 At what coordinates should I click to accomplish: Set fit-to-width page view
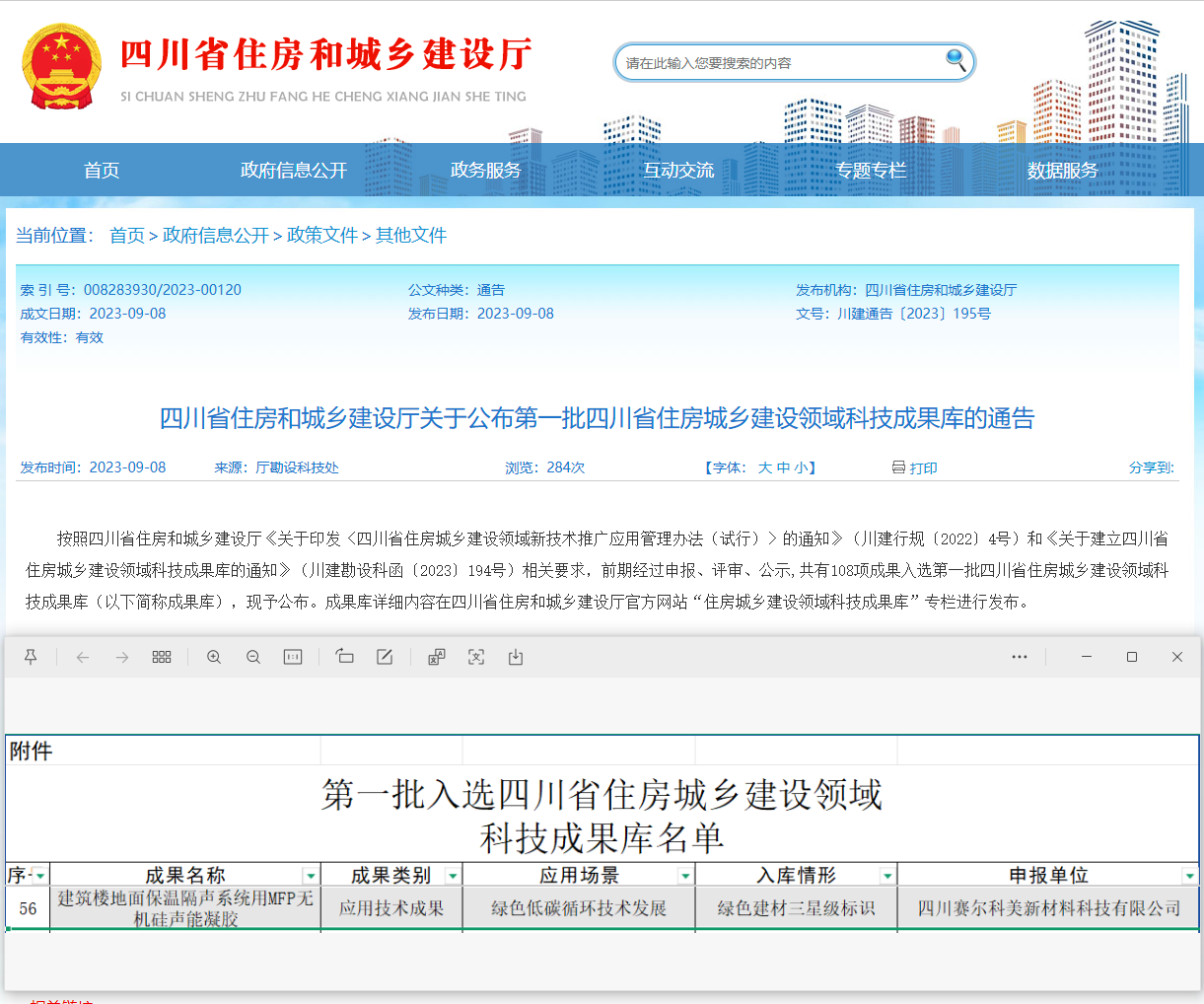pos(293,656)
